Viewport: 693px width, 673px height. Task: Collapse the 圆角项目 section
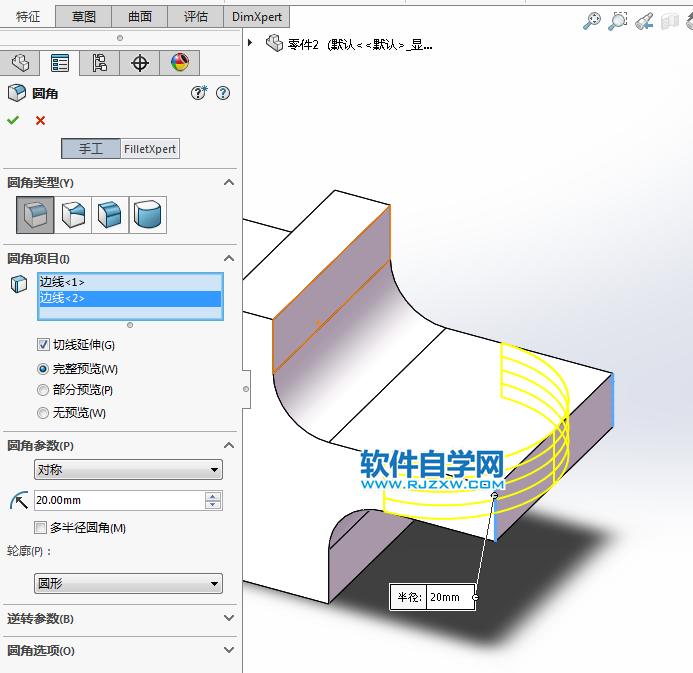pos(229,258)
